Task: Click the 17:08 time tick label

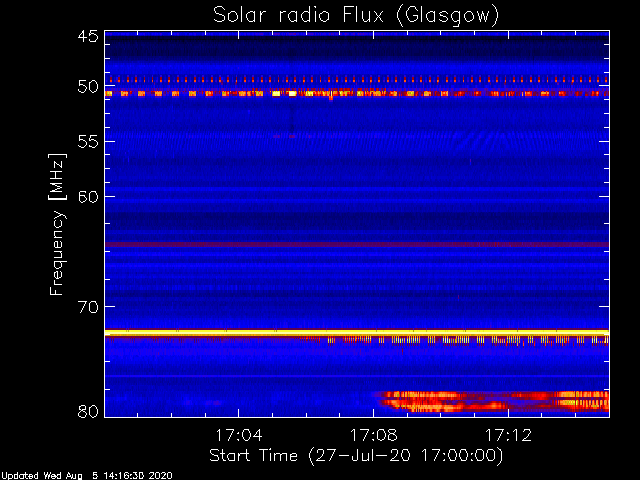Action: point(373,435)
